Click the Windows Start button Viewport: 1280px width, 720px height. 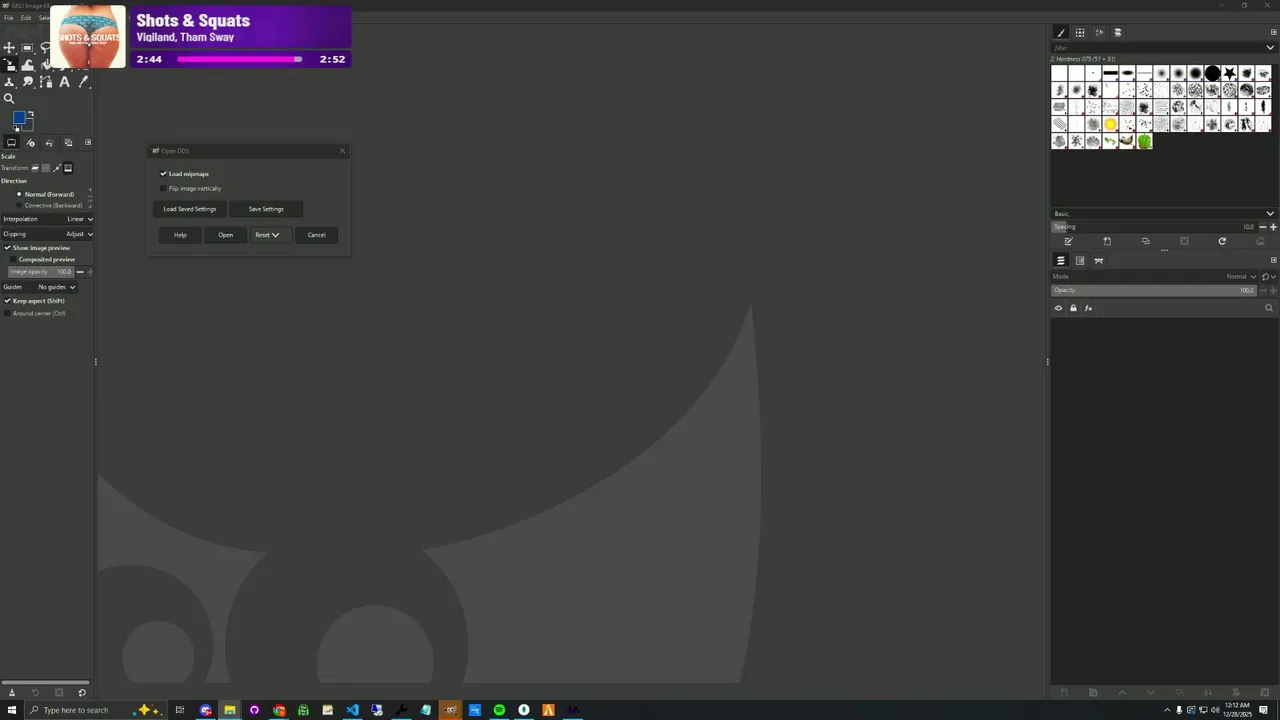pyautogui.click(x=12, y=710)
